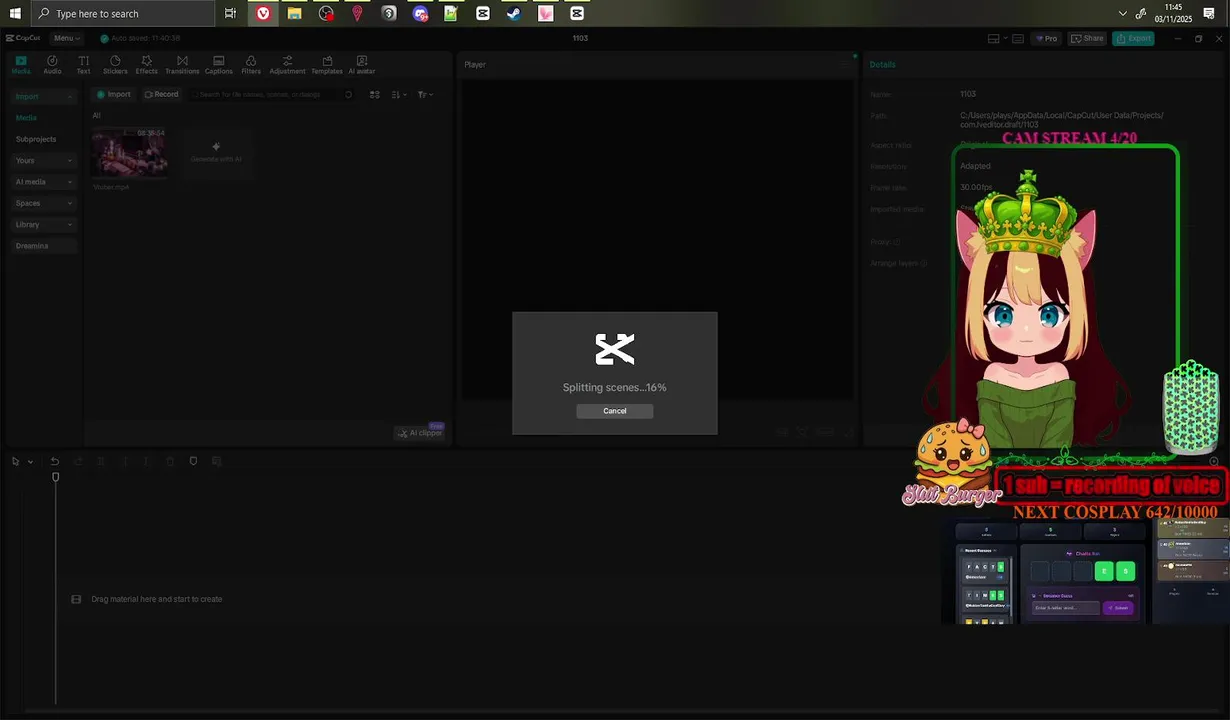The width and height of the screenshot is (1230, 720).
Task: Select Media in the sidebar
Action: (27, 118)
